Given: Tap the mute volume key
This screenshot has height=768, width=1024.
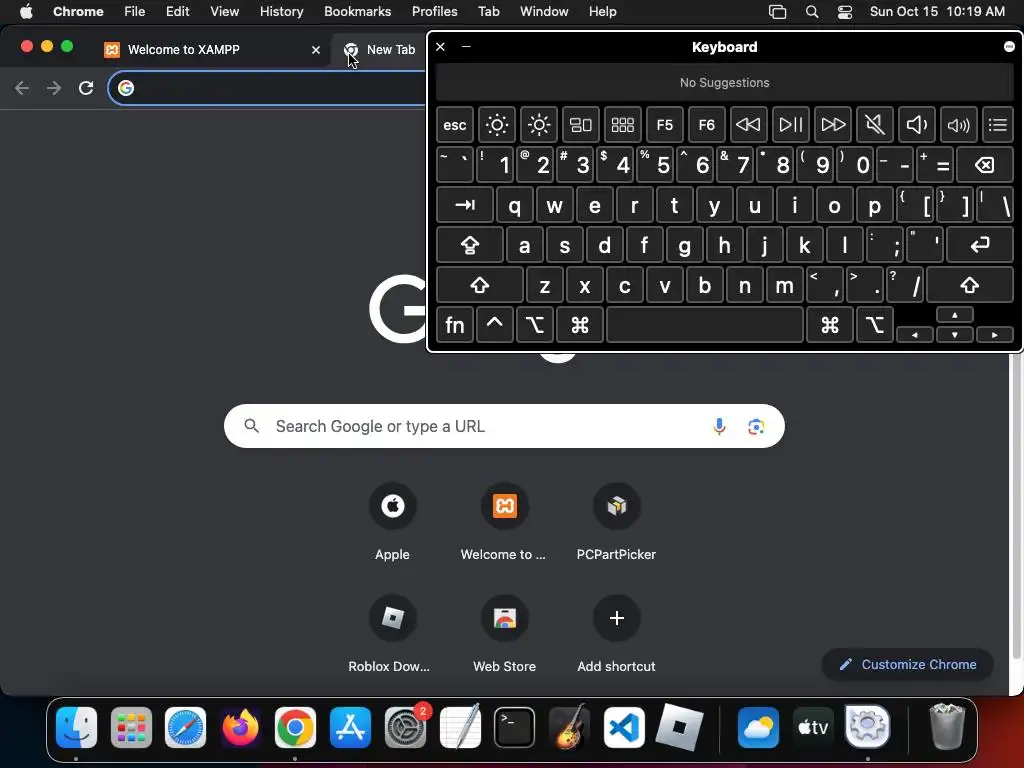Looking at the screenshot, I should click(874, 125).
